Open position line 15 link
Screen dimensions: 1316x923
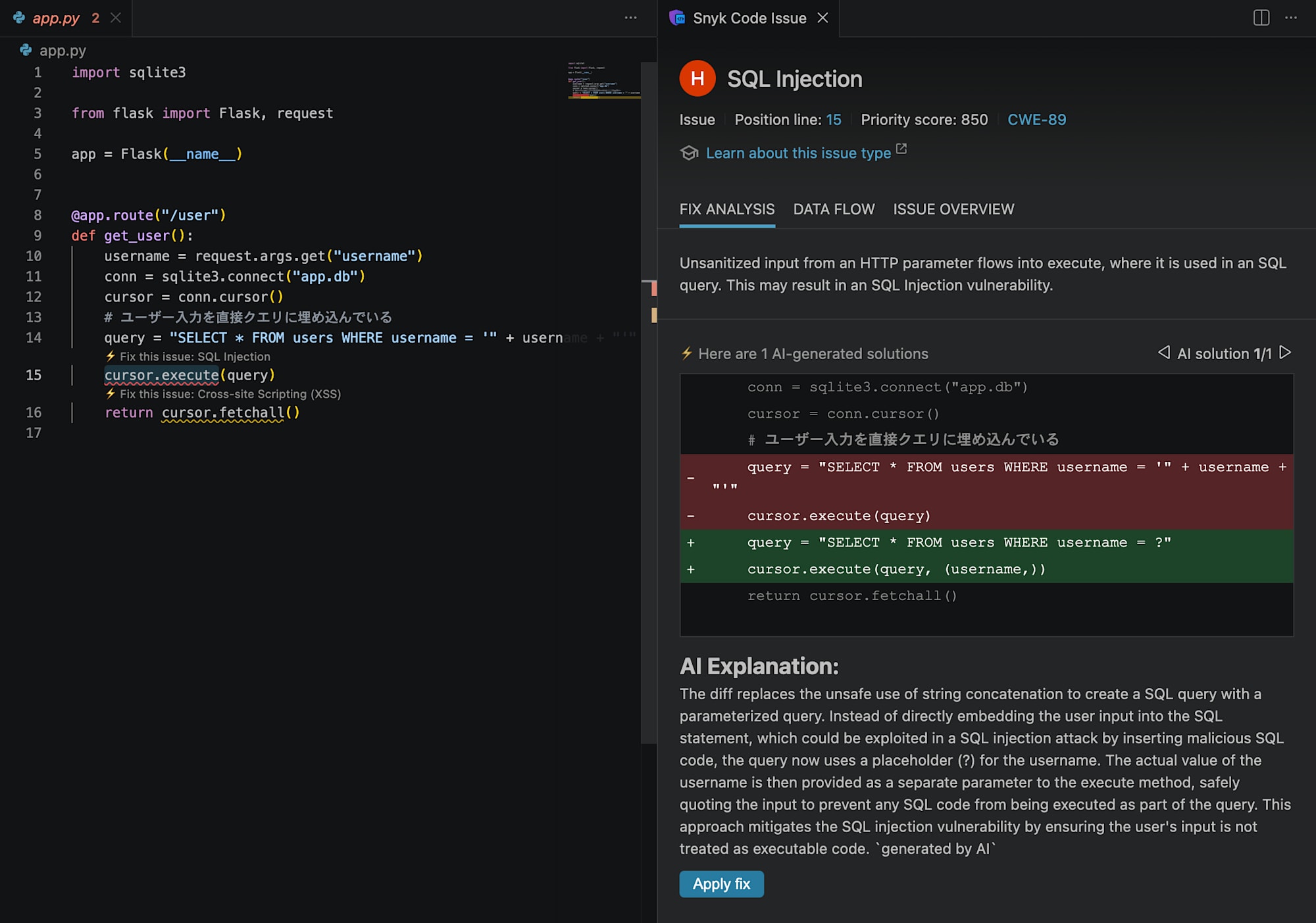point(834,120)
